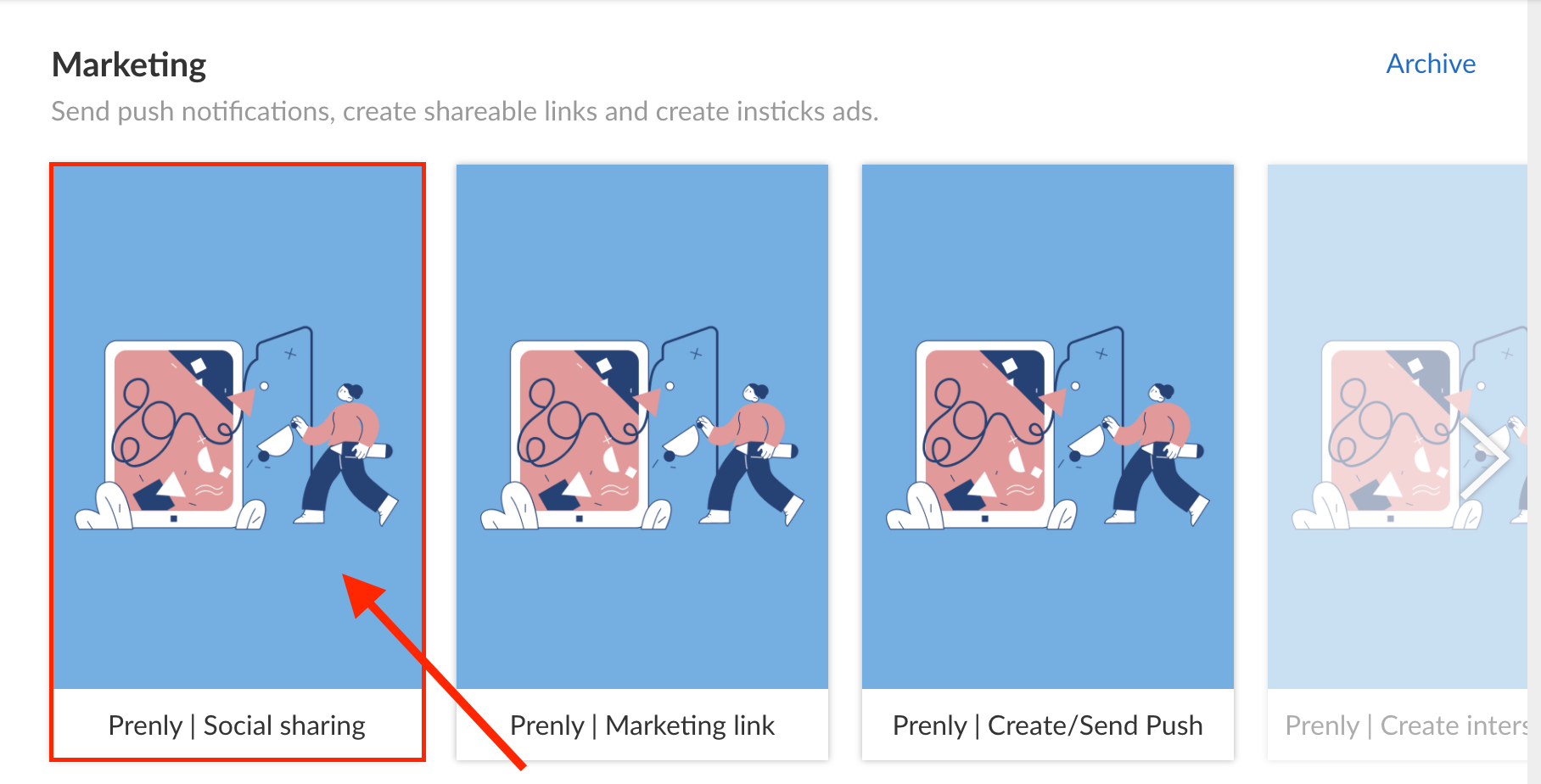Select the Marketing section heading
Viewport: 1541px width, 784px height.
pos(129,65)
